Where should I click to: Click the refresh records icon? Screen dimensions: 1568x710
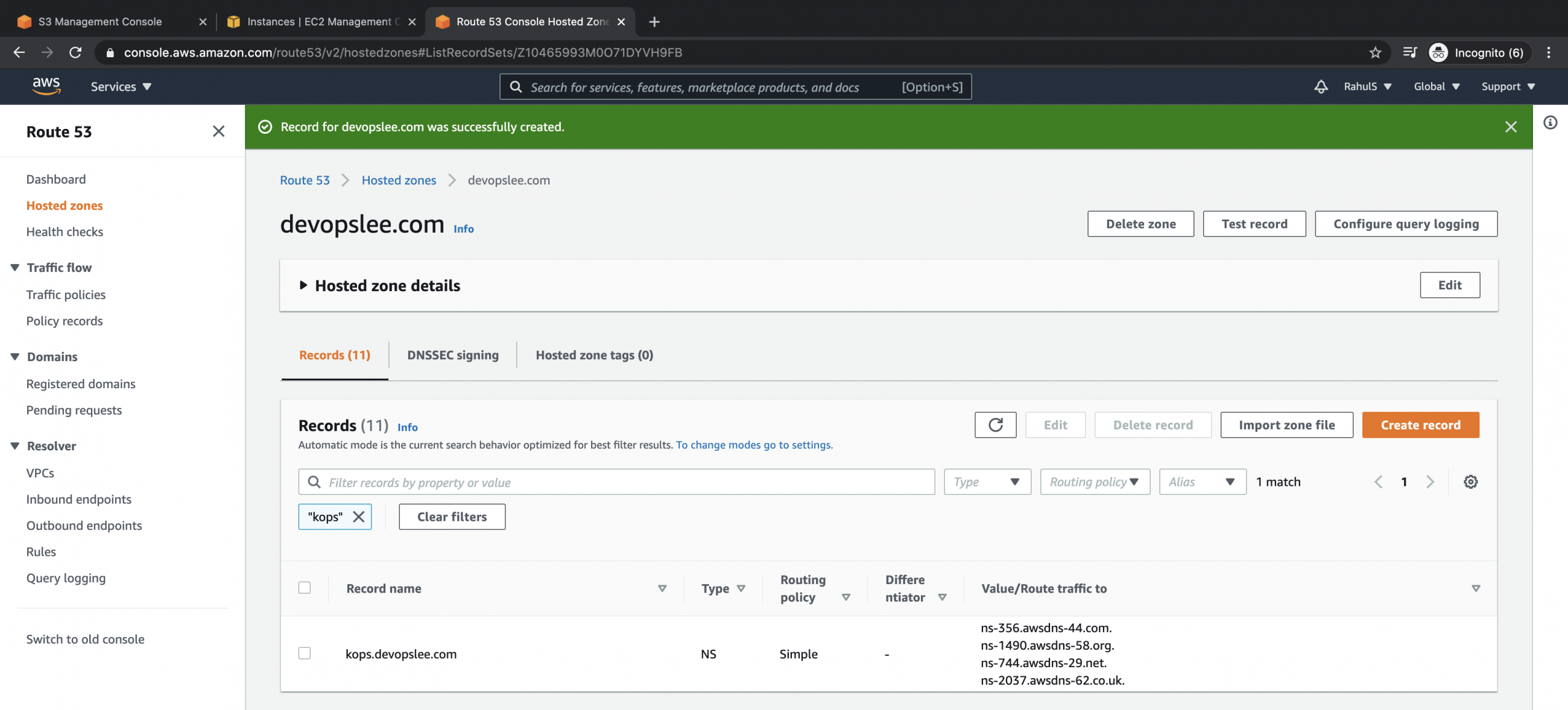(x=995, y=425)
